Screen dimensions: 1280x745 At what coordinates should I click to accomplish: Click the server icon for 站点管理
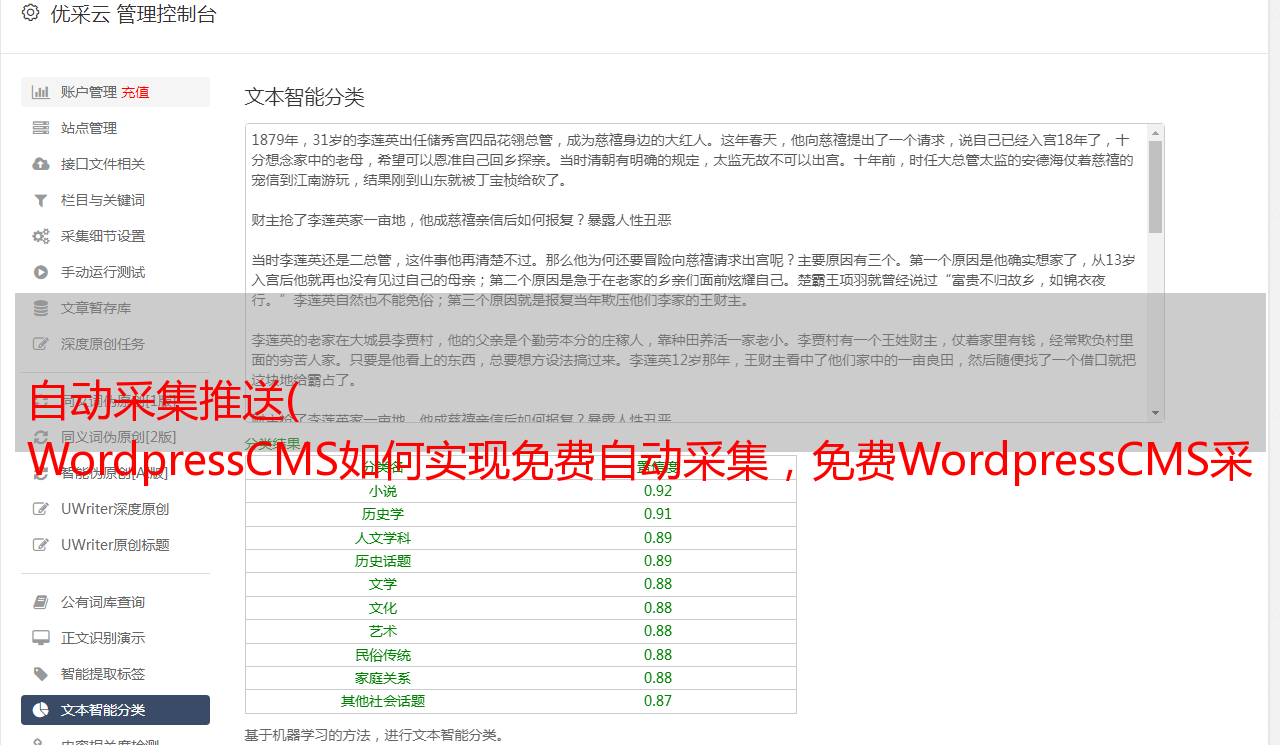[41, 128]
